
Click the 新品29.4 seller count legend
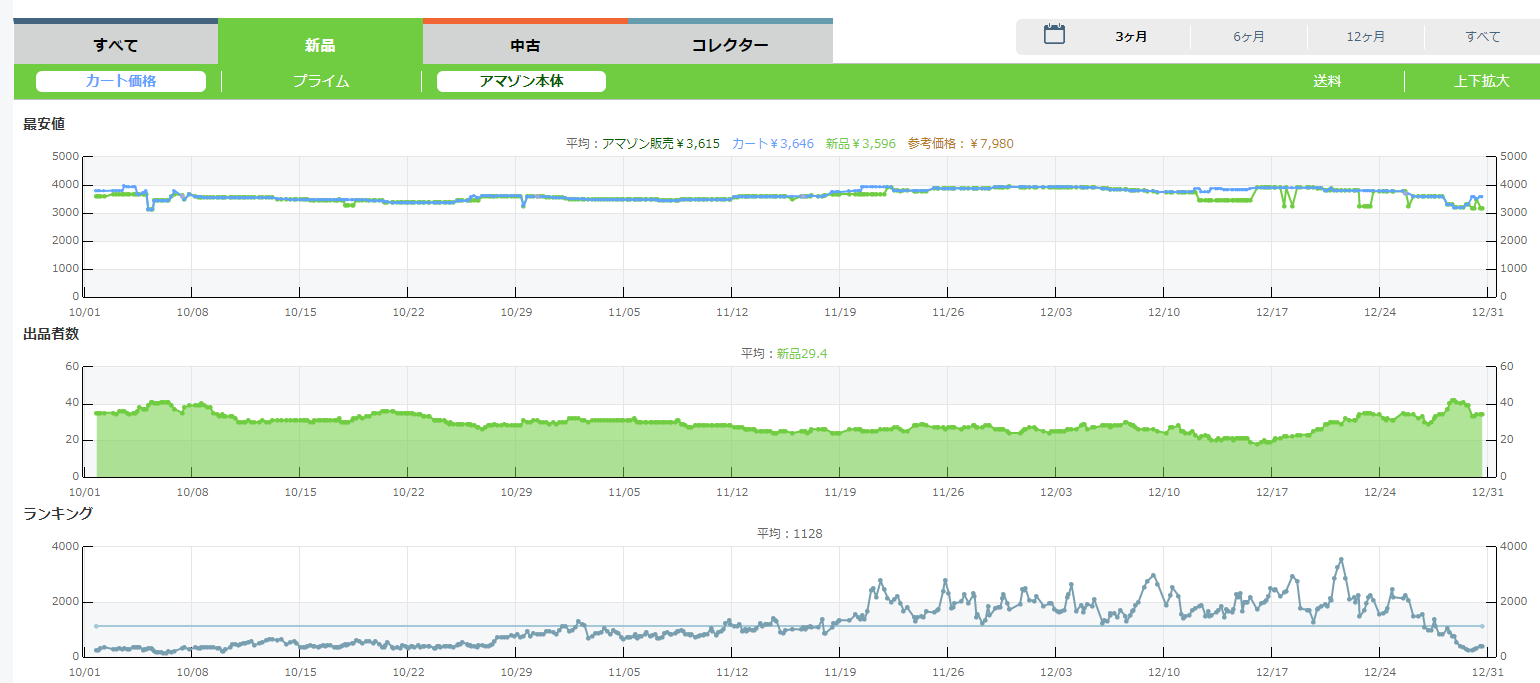click(x=801, y=354)
